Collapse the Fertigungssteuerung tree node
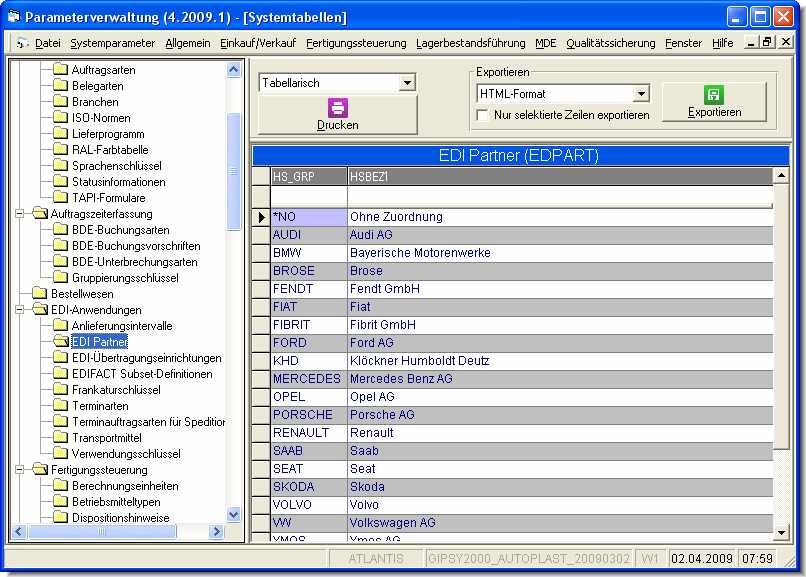806x577 pixels. point(20,469)
